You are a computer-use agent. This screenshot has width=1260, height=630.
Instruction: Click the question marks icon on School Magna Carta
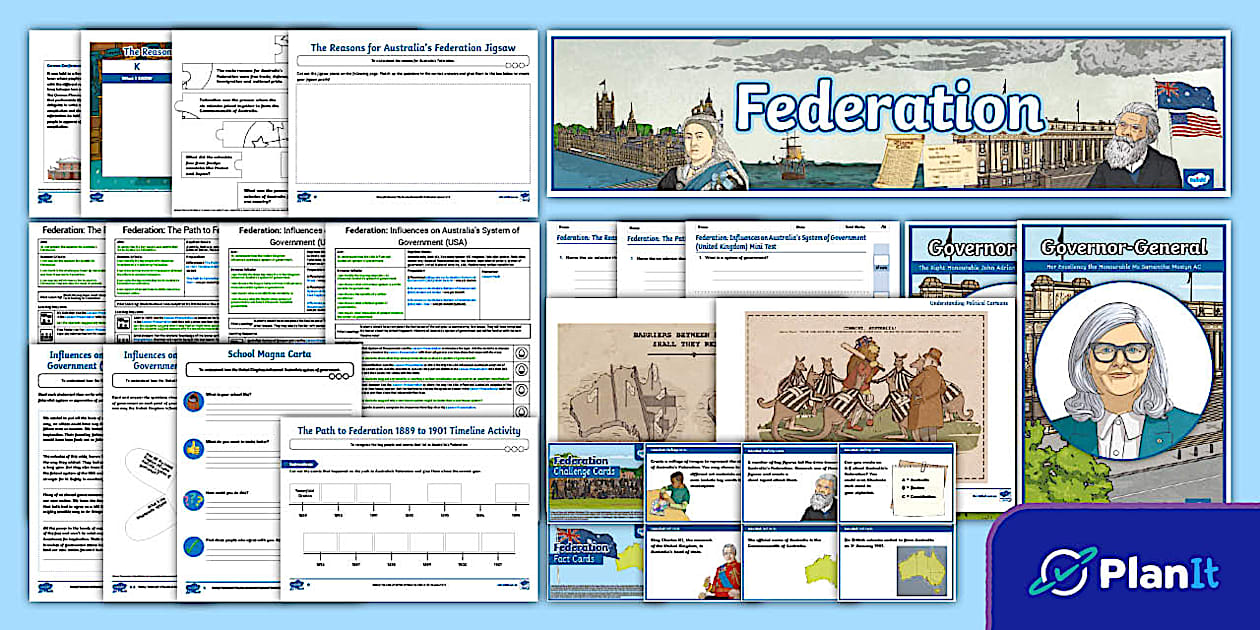193,498
